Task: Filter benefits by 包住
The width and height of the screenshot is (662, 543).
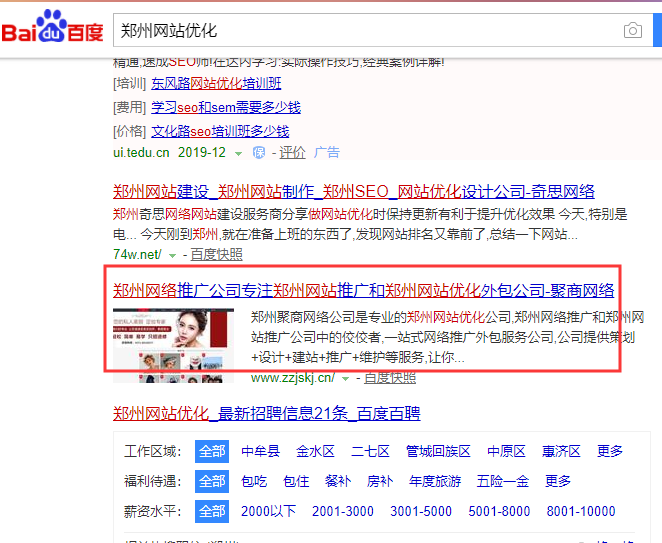Action: pos(296,481)
